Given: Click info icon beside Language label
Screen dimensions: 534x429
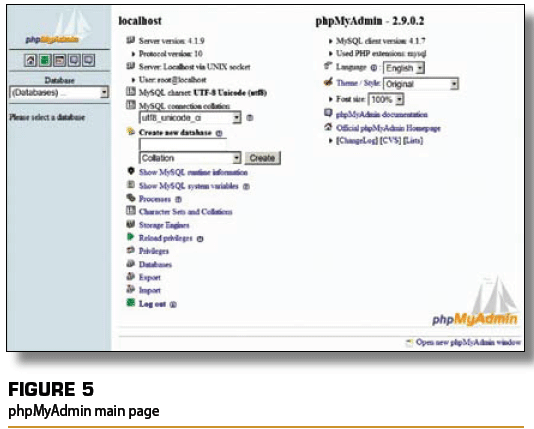Looking at the screenshot, I should tap(374, 68).
